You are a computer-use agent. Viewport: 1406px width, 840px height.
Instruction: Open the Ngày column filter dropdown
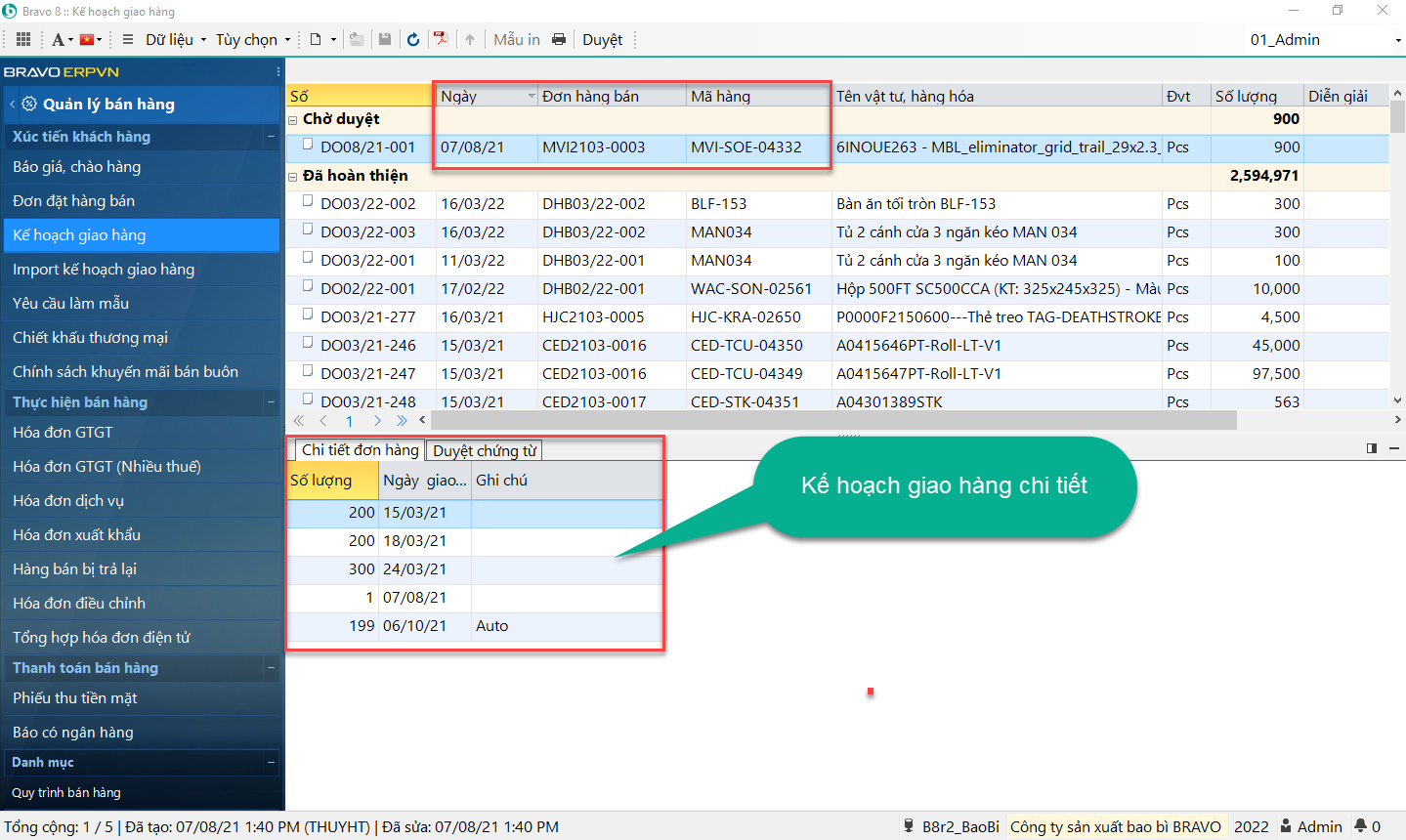532,96
